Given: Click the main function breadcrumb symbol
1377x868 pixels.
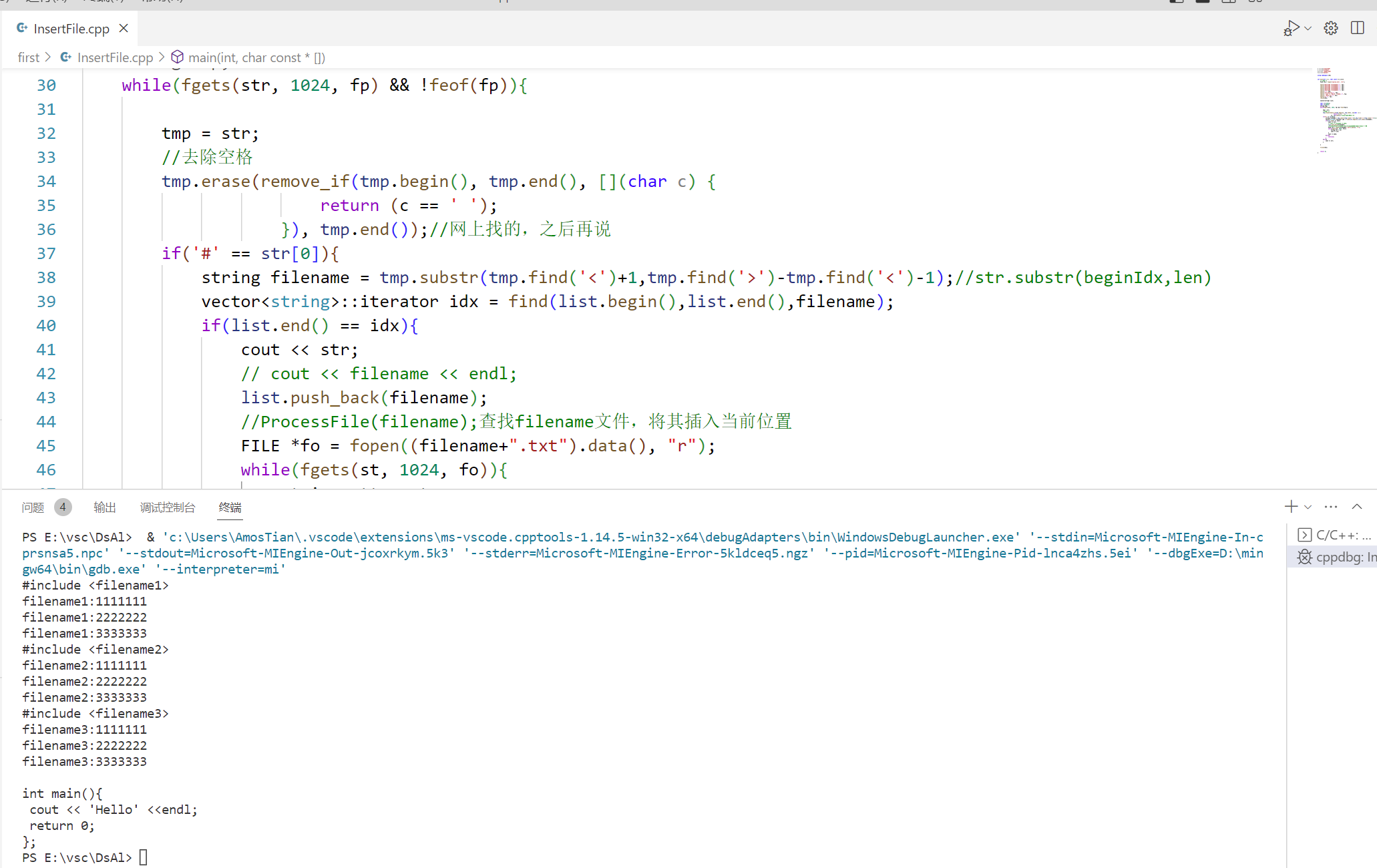Looking at the screenshot, I should pyautogui.click(x=256, y=57).
